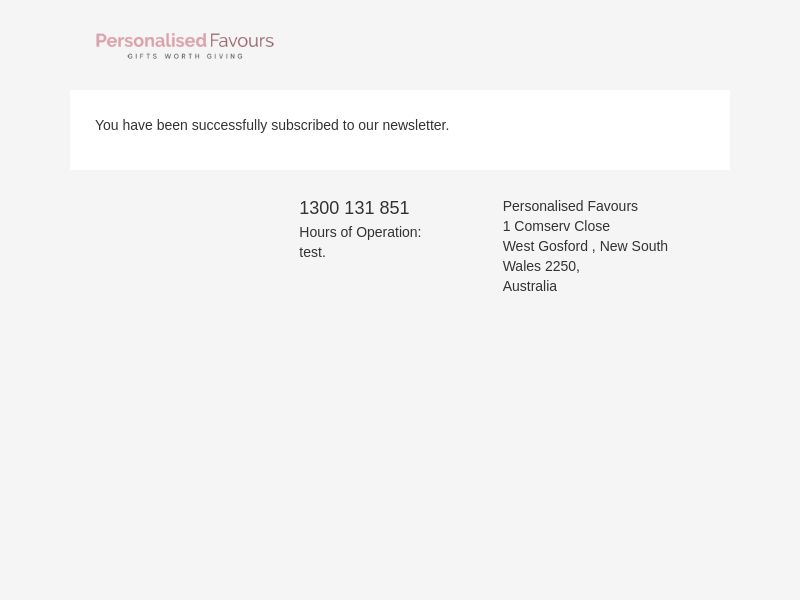Click the 'Personalised Favours' address heading
Image resolution: width=800 pixels, height=600 pixels.
pos(570,206)
